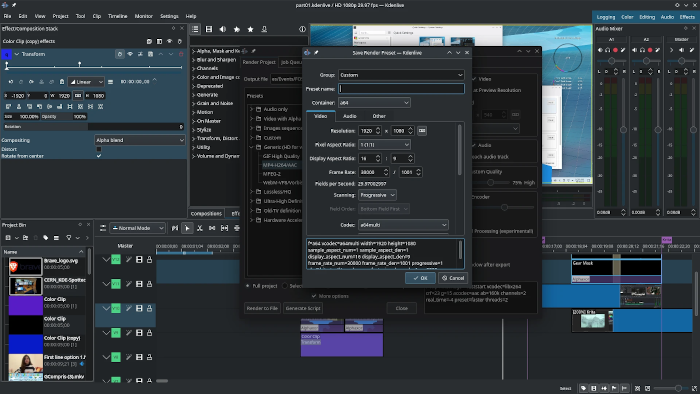Image resolution: width=700 pixels, height=394 pixels.
Task: Switch to the Other tab in preset dialog
Action: coord(379,116)
